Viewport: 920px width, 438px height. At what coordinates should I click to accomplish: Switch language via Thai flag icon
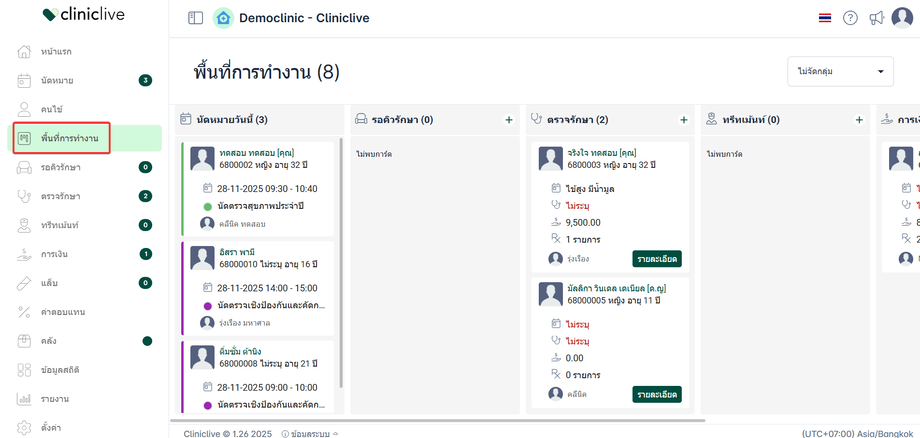coord(824,18)
